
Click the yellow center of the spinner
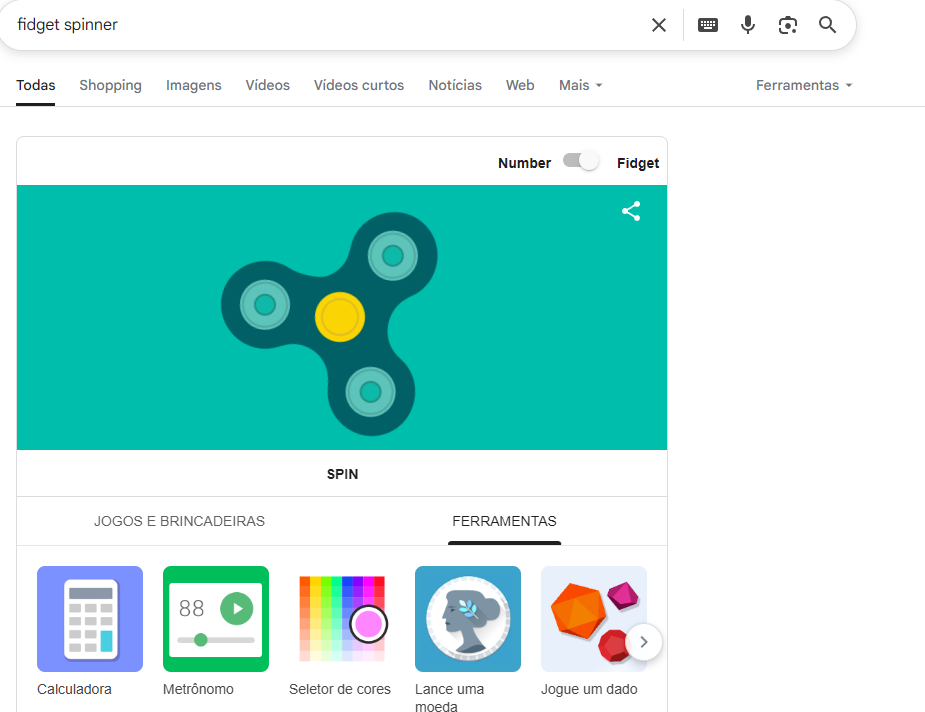point(340,317)
